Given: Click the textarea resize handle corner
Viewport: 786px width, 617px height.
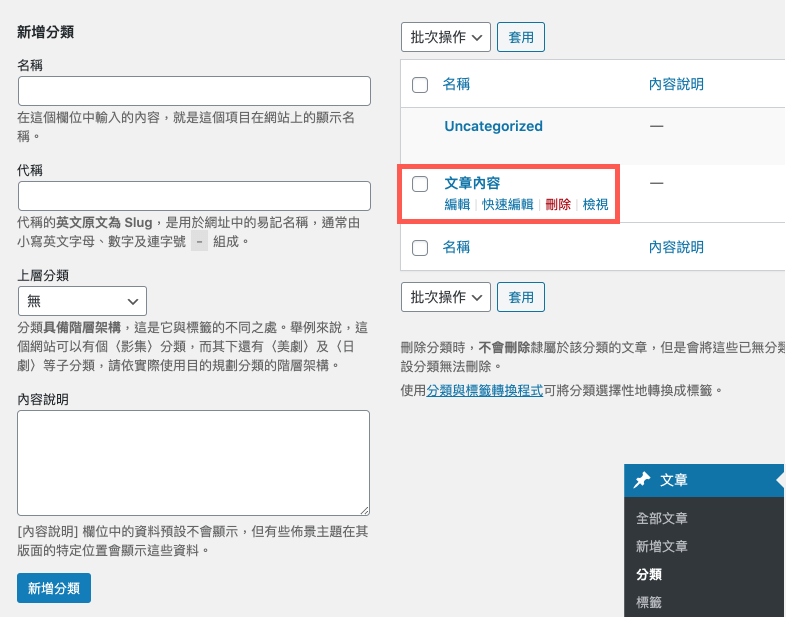Looking at the screenshot, I should (x=364, y=510).
